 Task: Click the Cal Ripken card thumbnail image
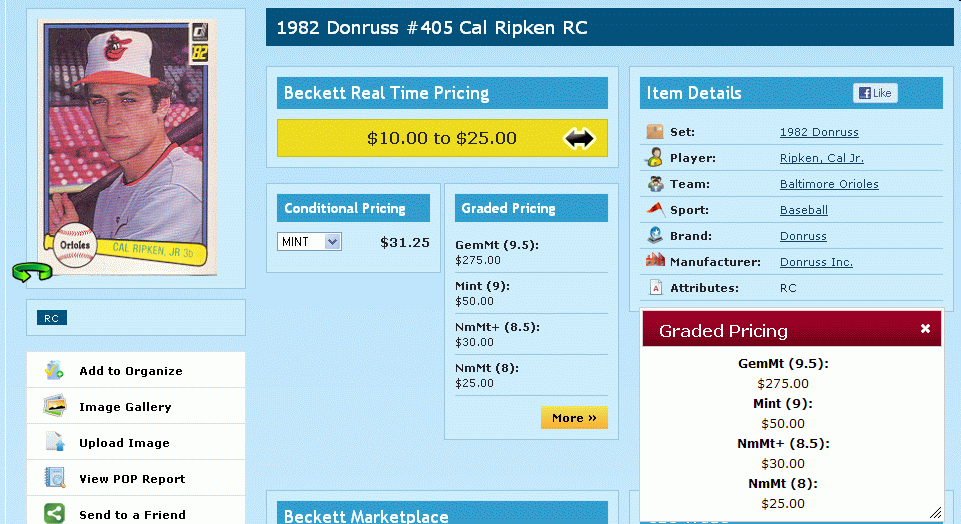127,147
